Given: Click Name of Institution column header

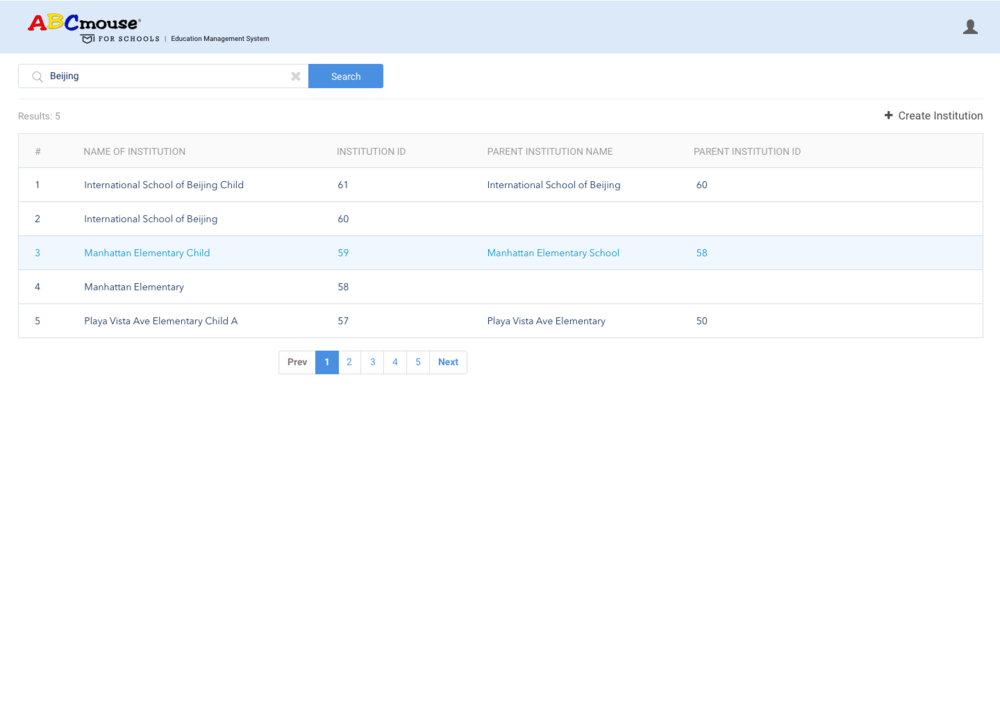Looking at the screenshot, I should pyautogui.click(x=134, y=152).
